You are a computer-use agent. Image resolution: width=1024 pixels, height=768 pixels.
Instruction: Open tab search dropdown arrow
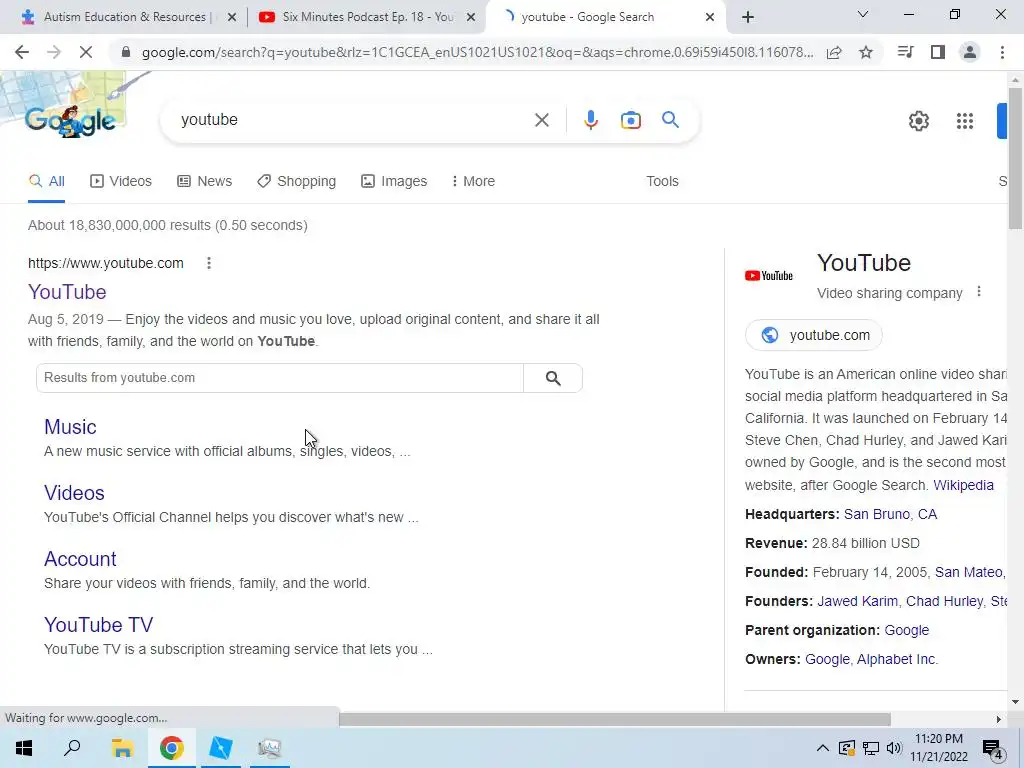point(863,15)
